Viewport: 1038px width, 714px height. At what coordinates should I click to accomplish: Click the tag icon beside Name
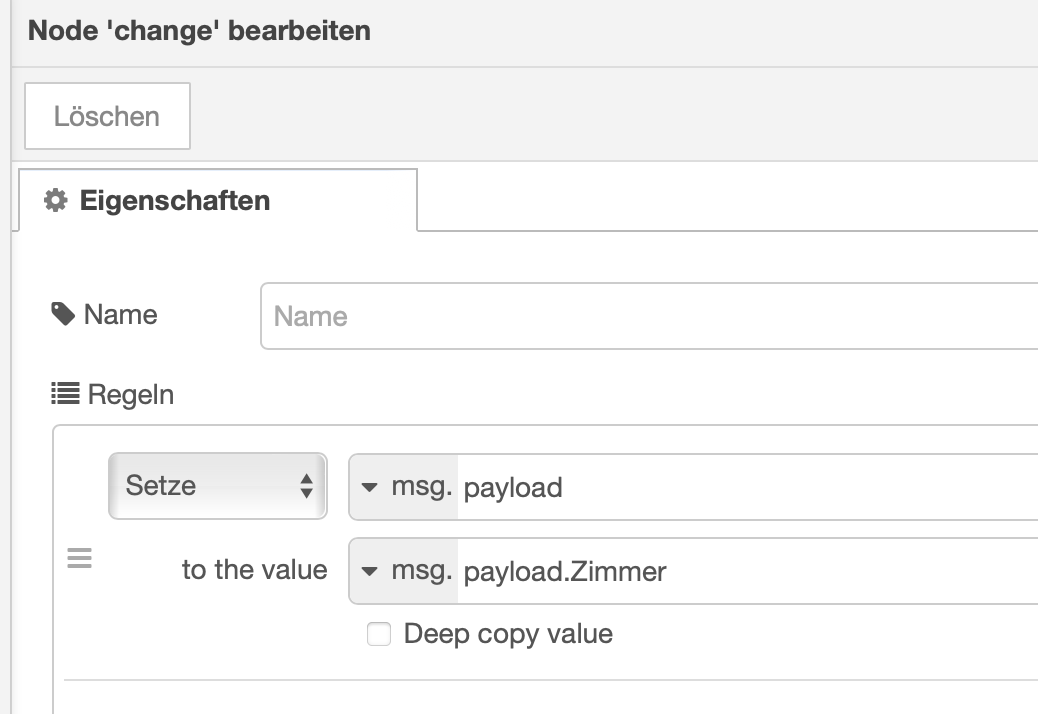pyautogui.click(x=63, y=315)
